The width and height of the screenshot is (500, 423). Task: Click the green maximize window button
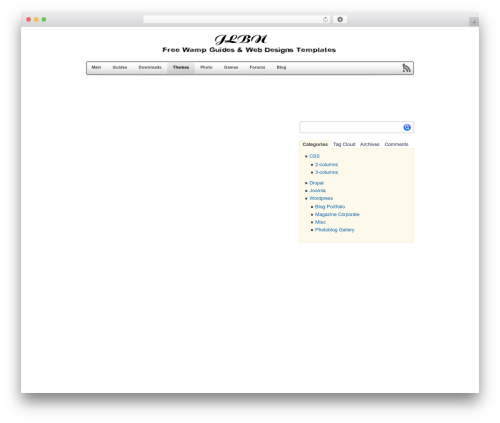pyautogui.click(x=44, y=19)
